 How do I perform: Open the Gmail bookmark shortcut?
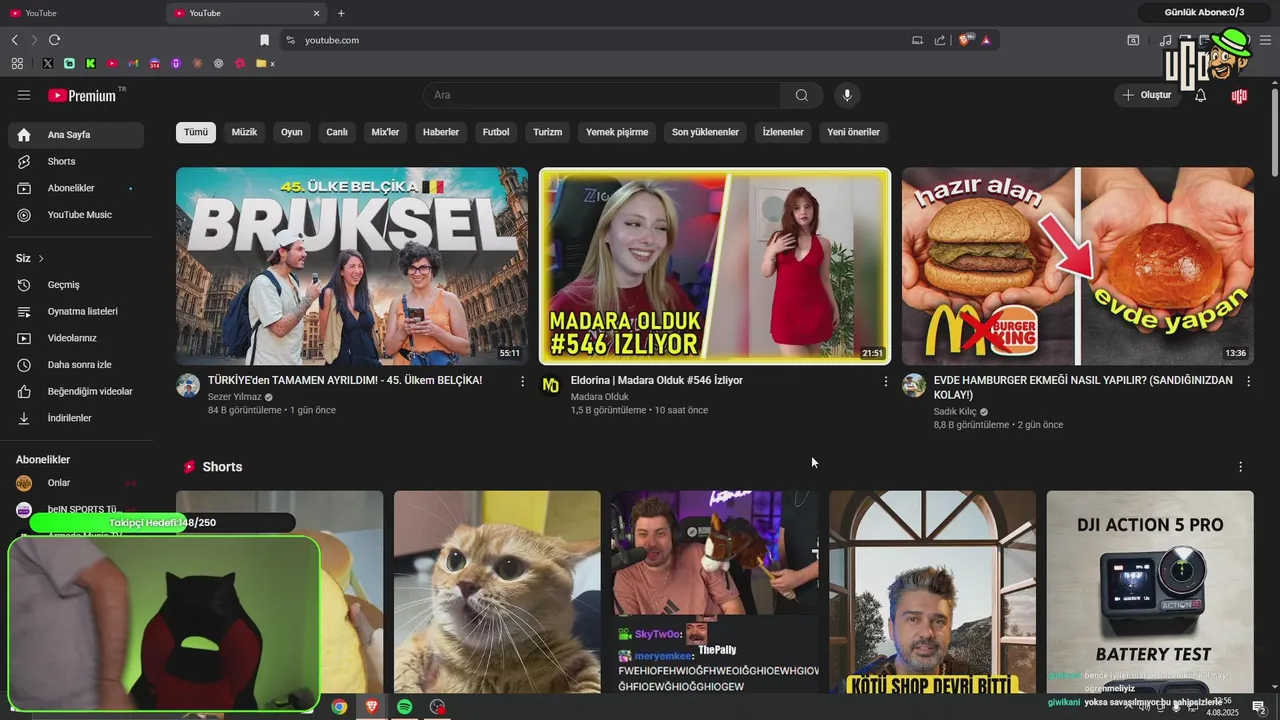133,63
